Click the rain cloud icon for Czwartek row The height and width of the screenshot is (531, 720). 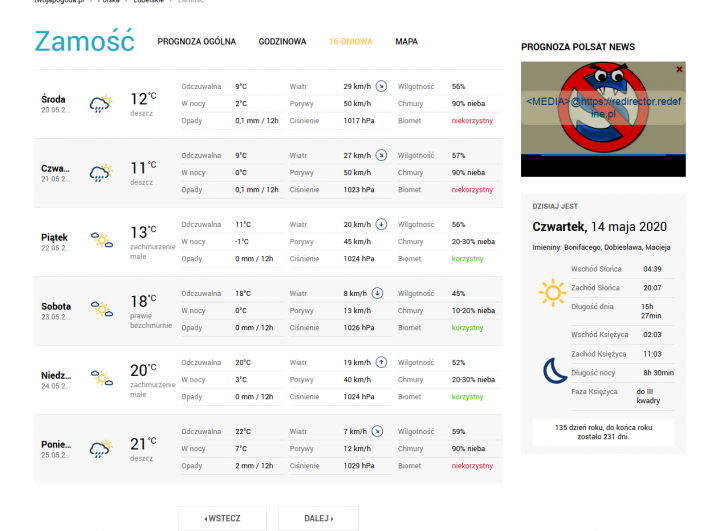pos(101,173)
